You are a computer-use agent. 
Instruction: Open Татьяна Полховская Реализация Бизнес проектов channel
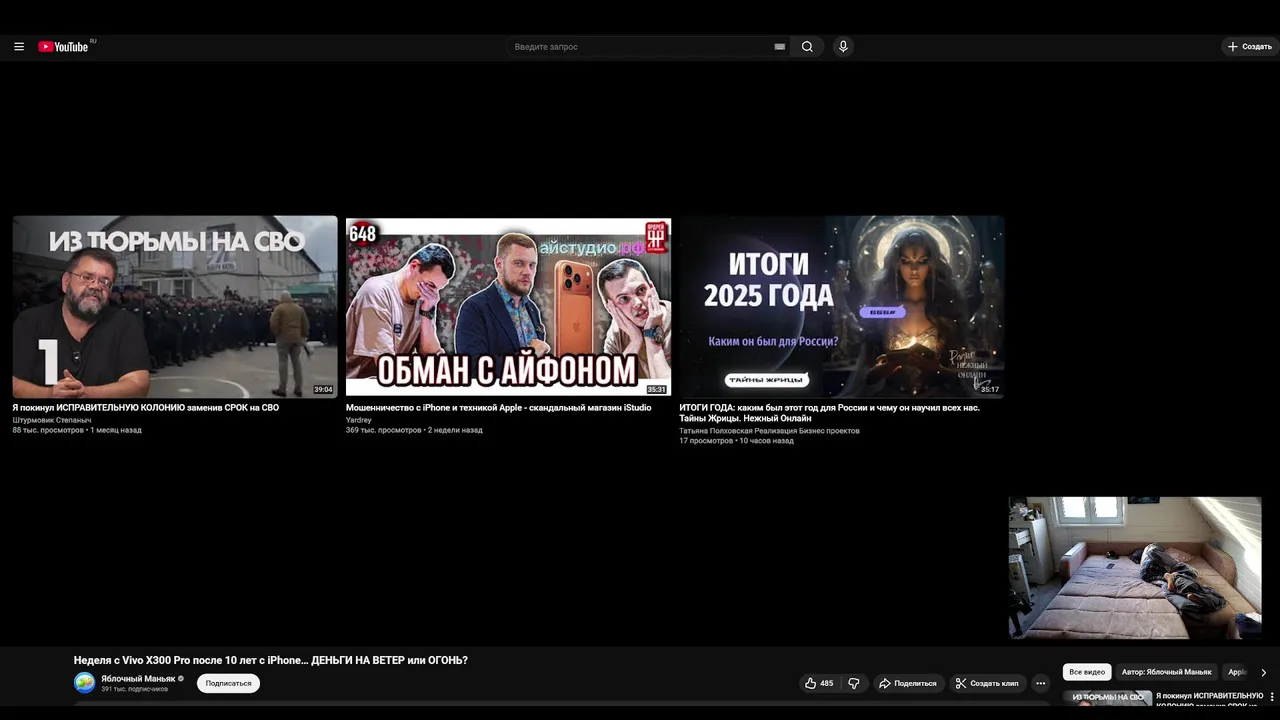coord(769,431)
